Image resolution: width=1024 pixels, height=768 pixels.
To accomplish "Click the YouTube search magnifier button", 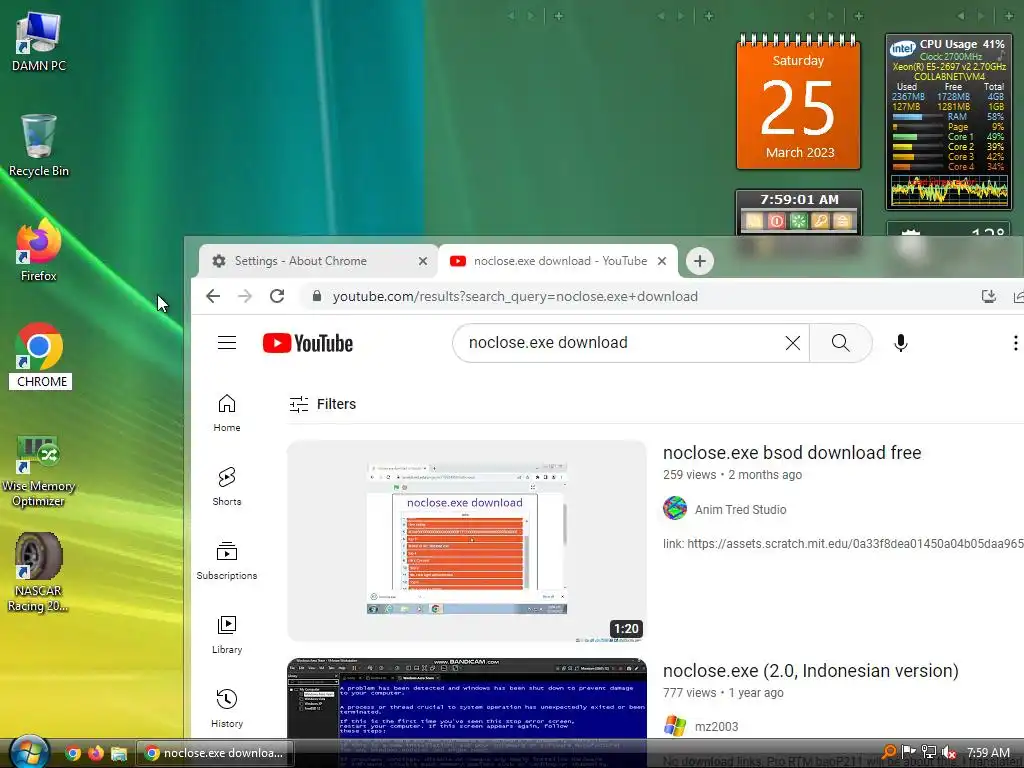I will pyautogui.click(x=840, y=343).
